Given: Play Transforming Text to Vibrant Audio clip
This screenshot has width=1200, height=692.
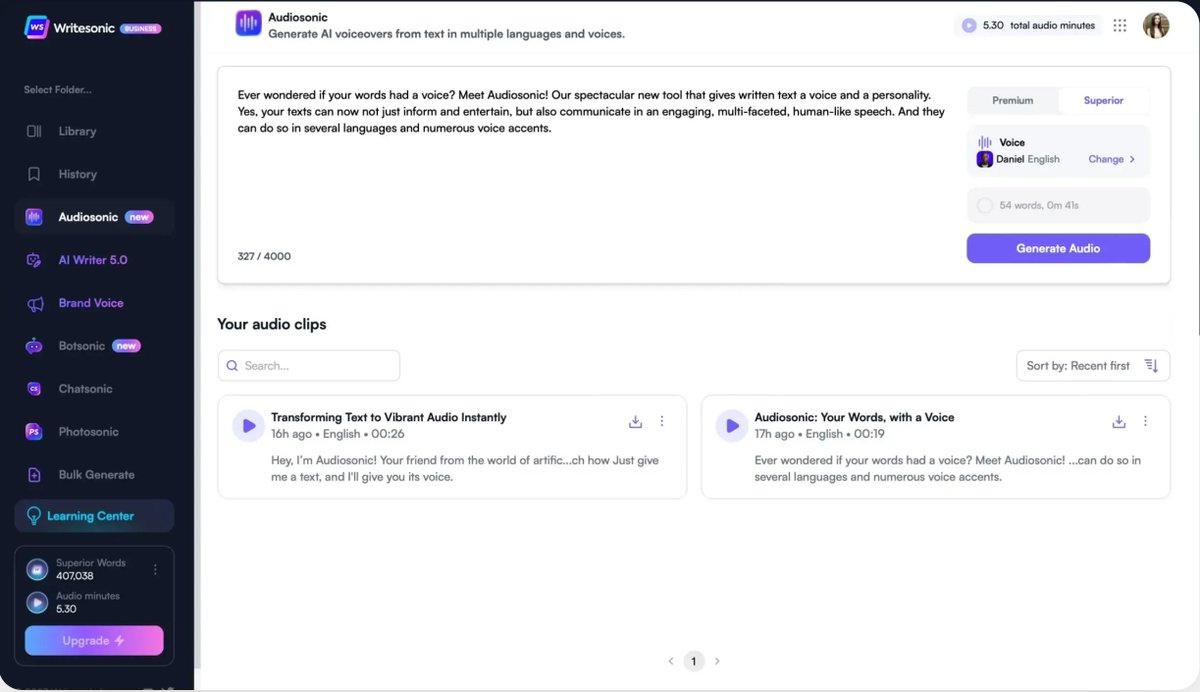Looking at the screenshot, I should [248, 426].
